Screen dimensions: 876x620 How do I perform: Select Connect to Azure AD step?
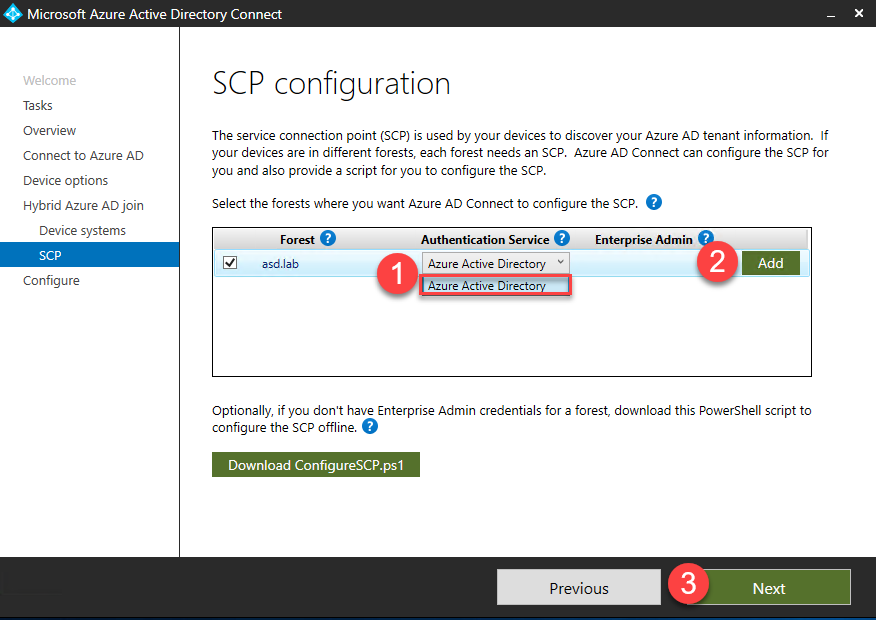[83, 156]
